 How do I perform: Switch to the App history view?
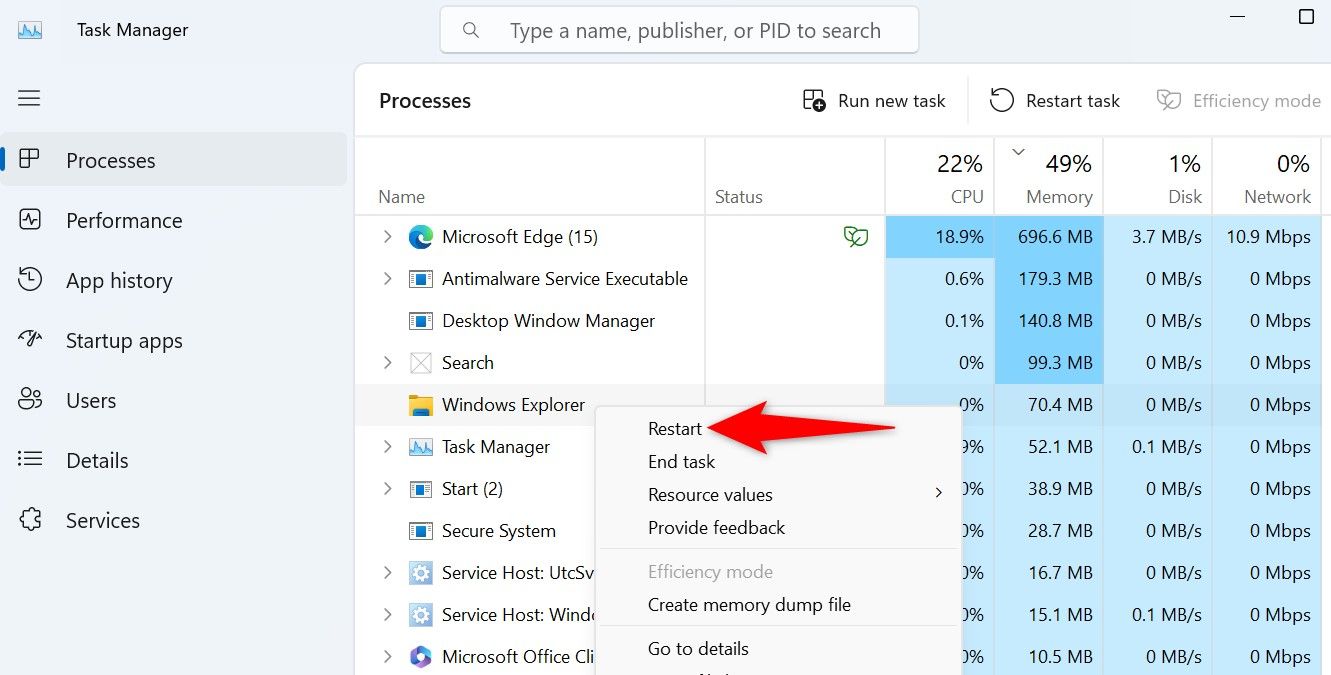(x=119, y=280)
